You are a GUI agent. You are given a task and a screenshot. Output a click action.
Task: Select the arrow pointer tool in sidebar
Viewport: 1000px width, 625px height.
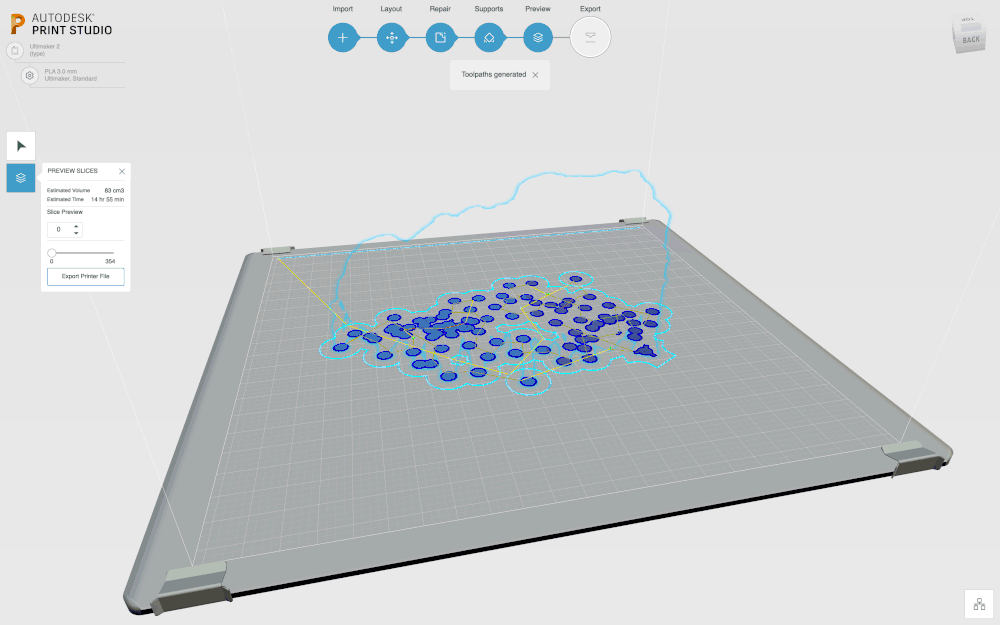click(20, 145)
